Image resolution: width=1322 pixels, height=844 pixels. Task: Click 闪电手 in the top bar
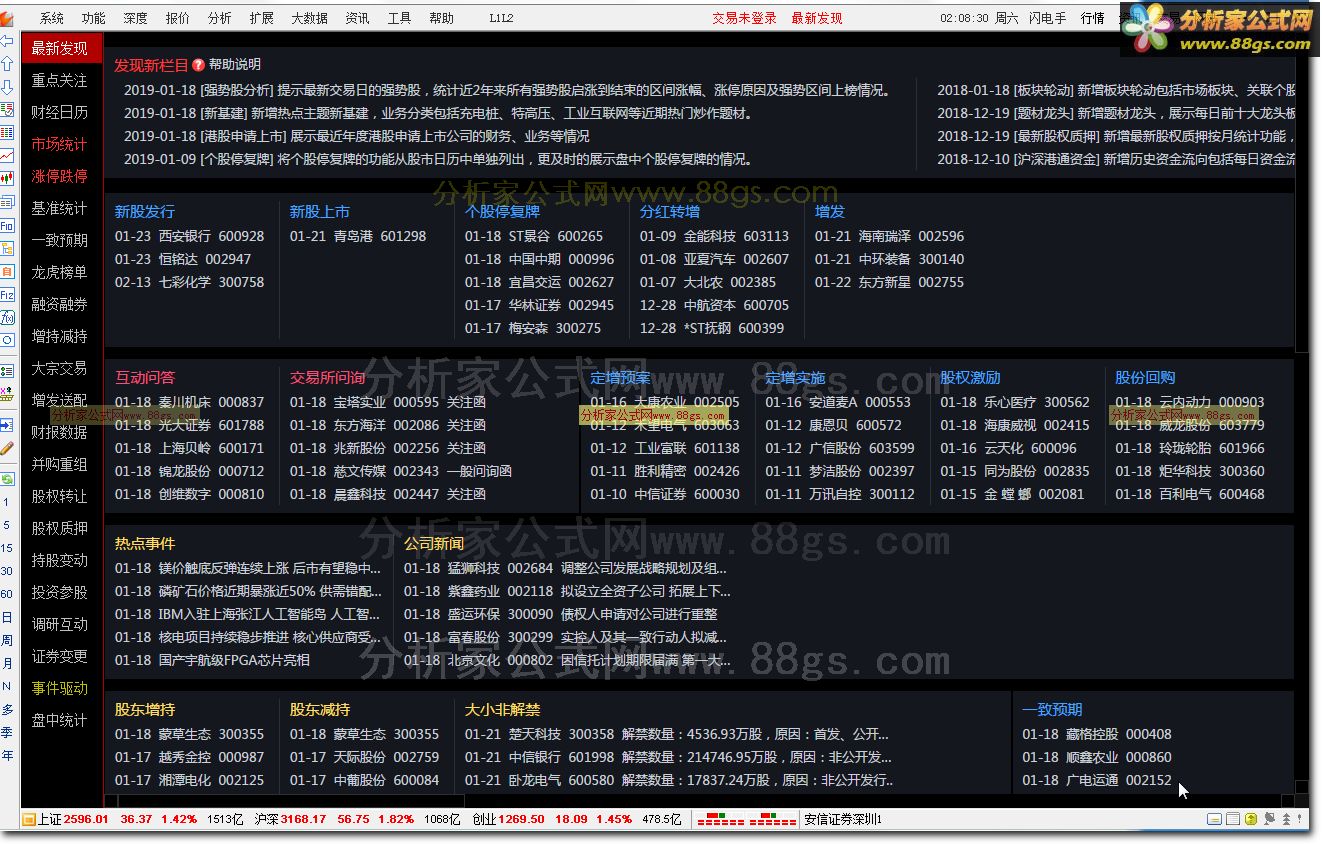[x=1046, y=18]
